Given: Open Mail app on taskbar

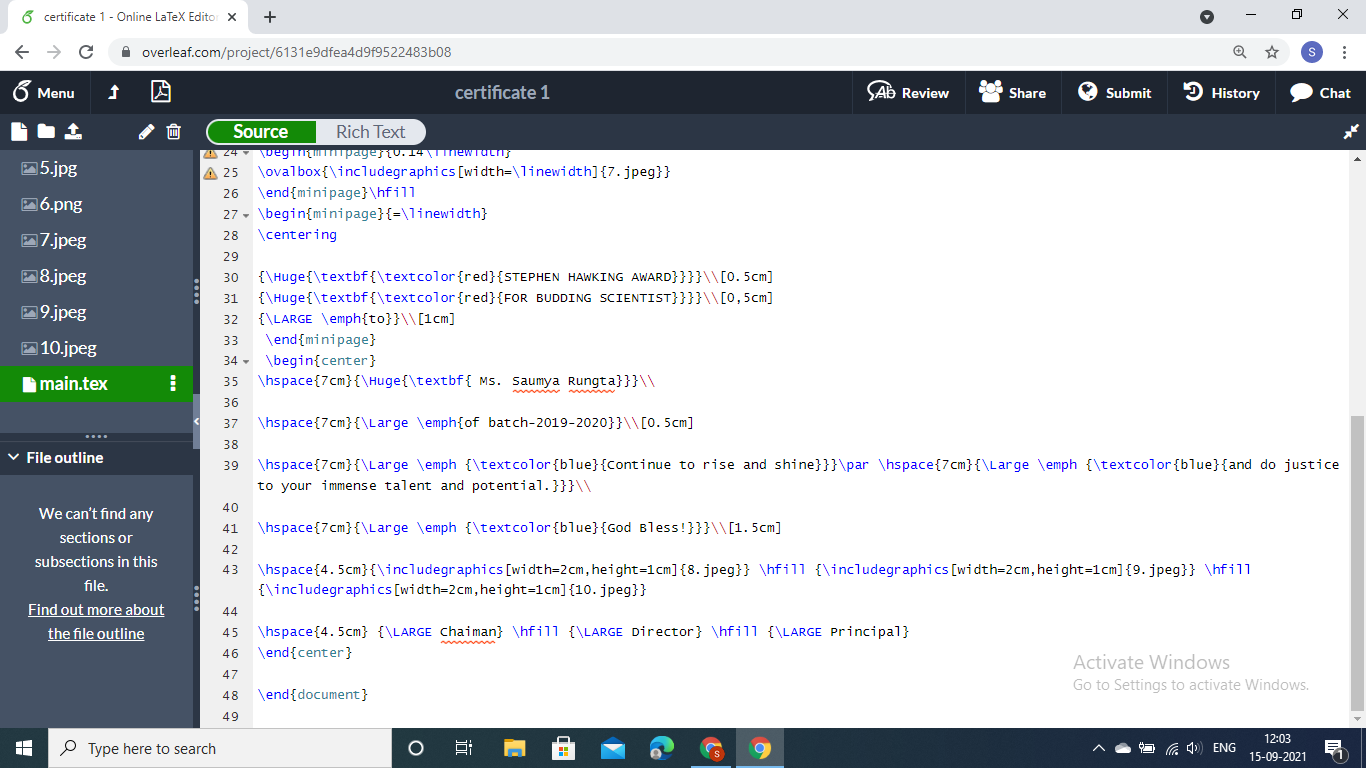Looking at the screenshot, I should [613, 748].
